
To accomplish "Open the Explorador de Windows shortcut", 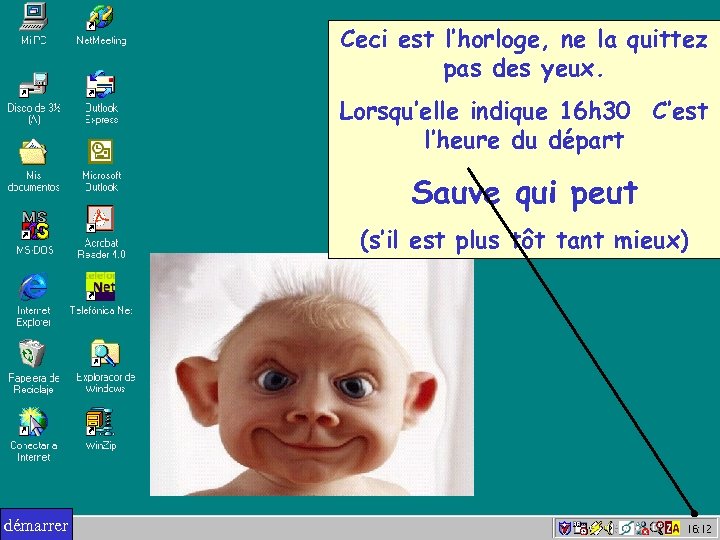I will [105, 367].
